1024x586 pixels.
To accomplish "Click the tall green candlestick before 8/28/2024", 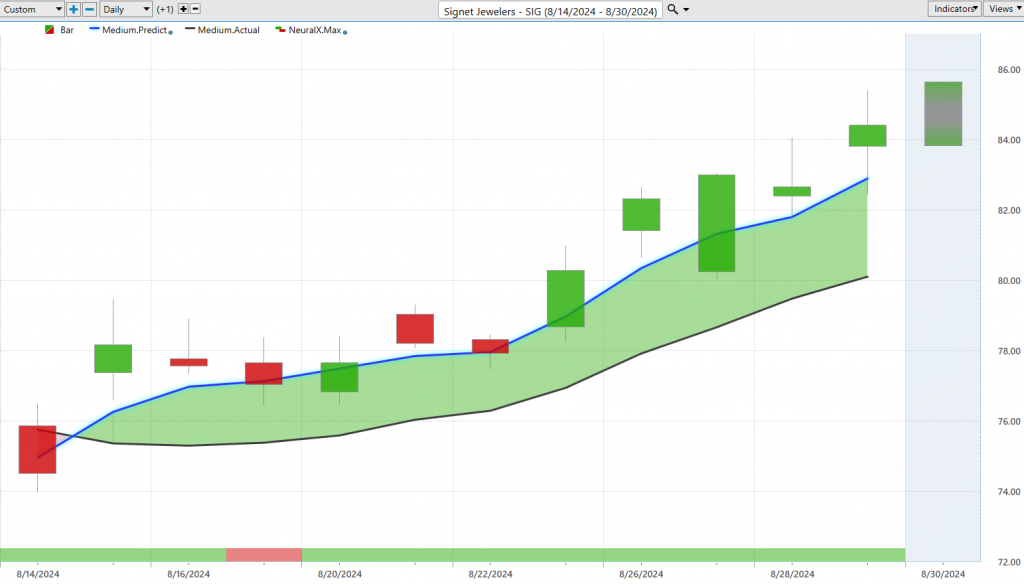I will [716, 223].
